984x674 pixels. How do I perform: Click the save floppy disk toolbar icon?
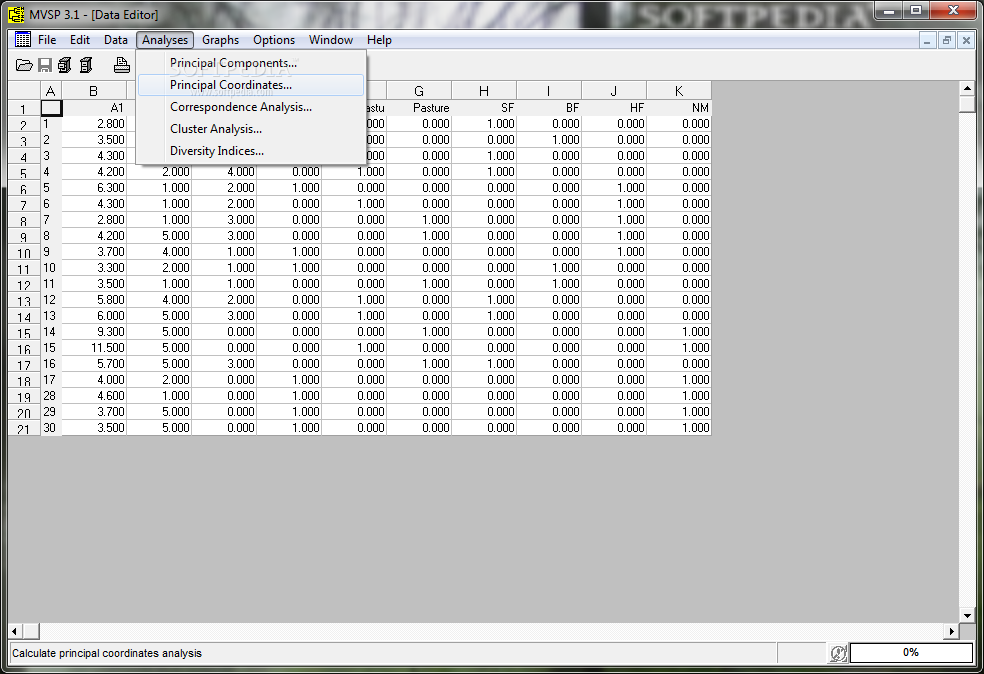(x=45, y=65)
